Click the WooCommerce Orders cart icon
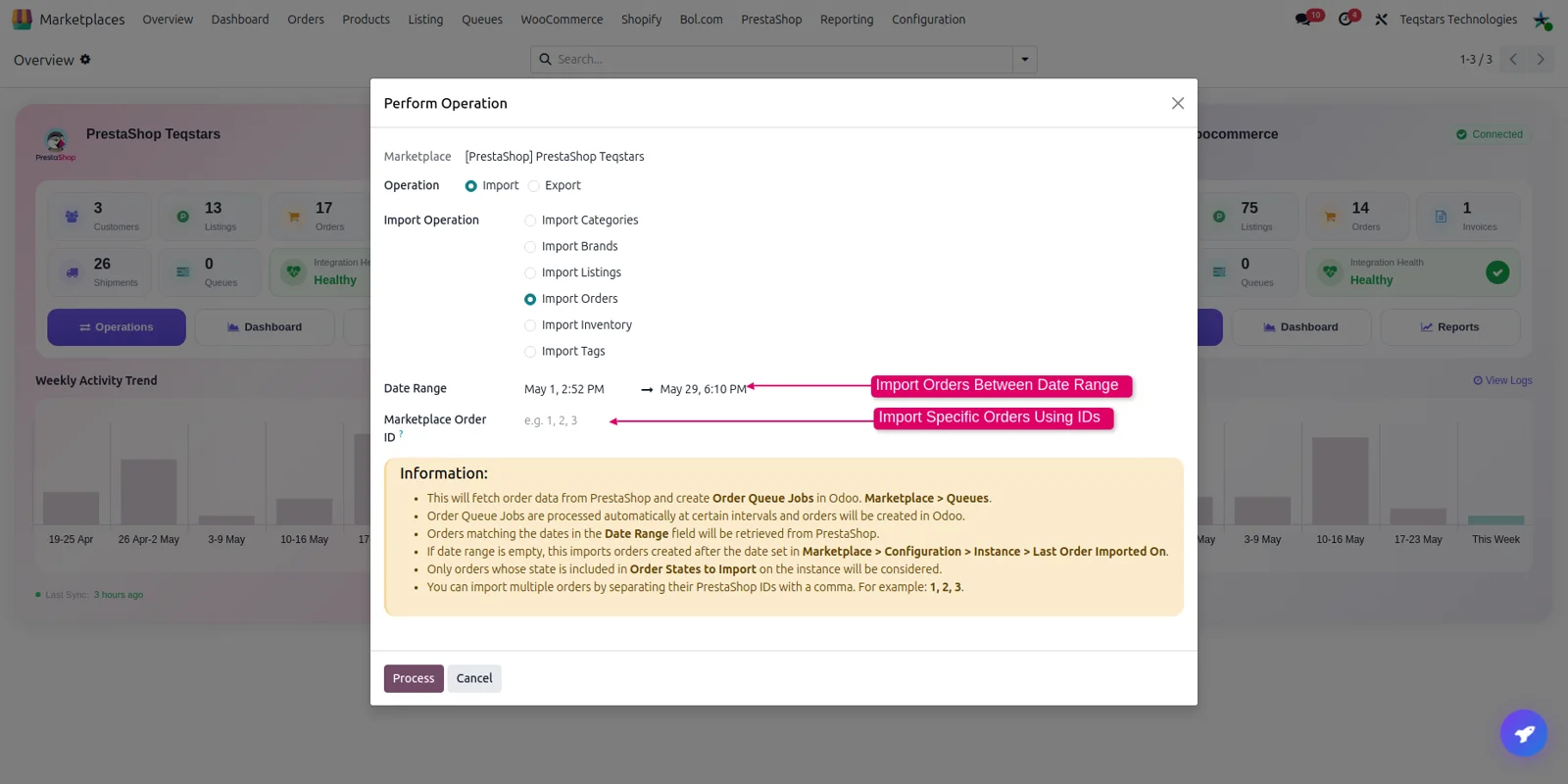 click(1330, 217)
